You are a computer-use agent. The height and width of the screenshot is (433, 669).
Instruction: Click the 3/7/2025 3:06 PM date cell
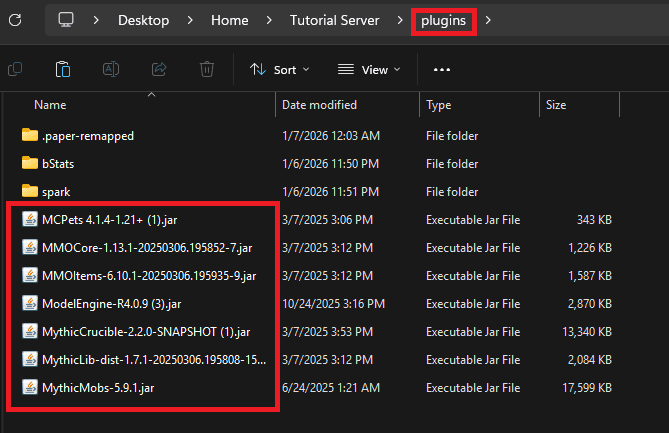coord(327,220)
